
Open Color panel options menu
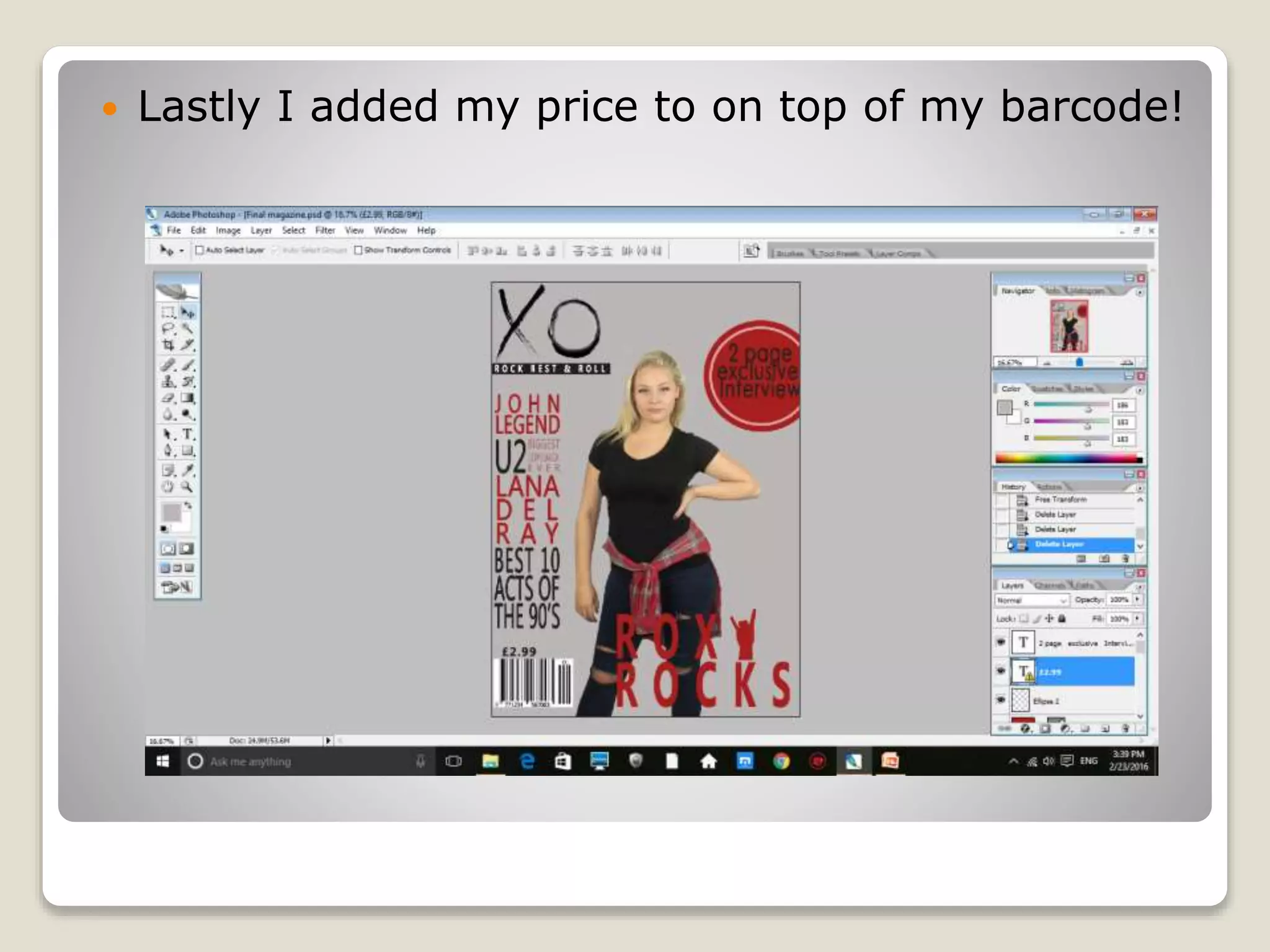tap(1140, 390)
